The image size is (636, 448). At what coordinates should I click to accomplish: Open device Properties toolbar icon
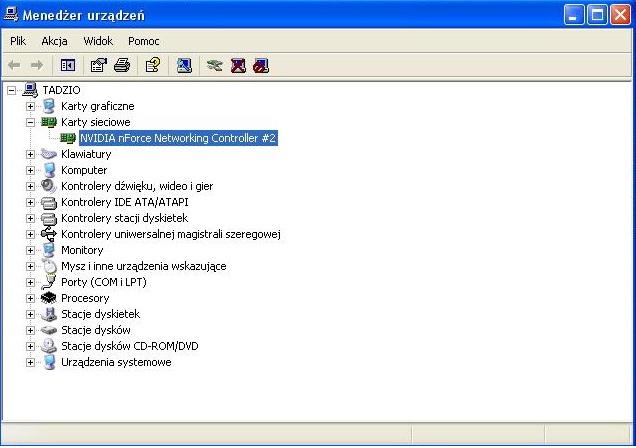99,65
